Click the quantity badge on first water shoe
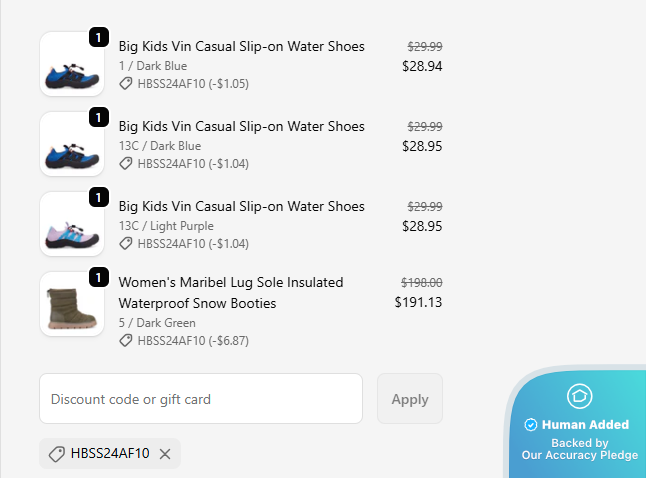The width and height of the screenshot is (646, 478). coord(97,38)
